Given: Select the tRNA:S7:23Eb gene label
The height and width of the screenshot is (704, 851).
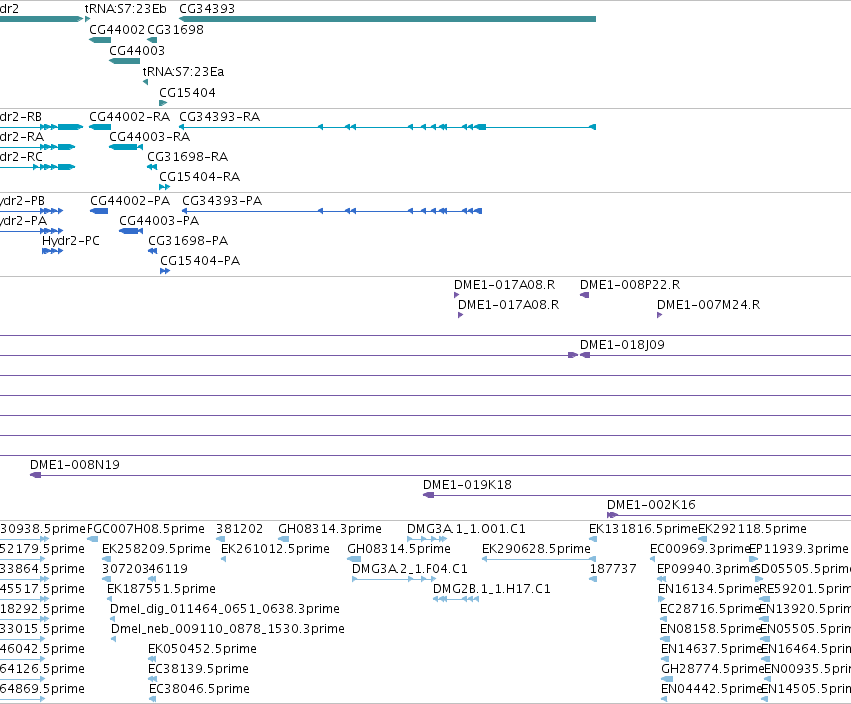Looking at the screenshot, I should (125, 9).
